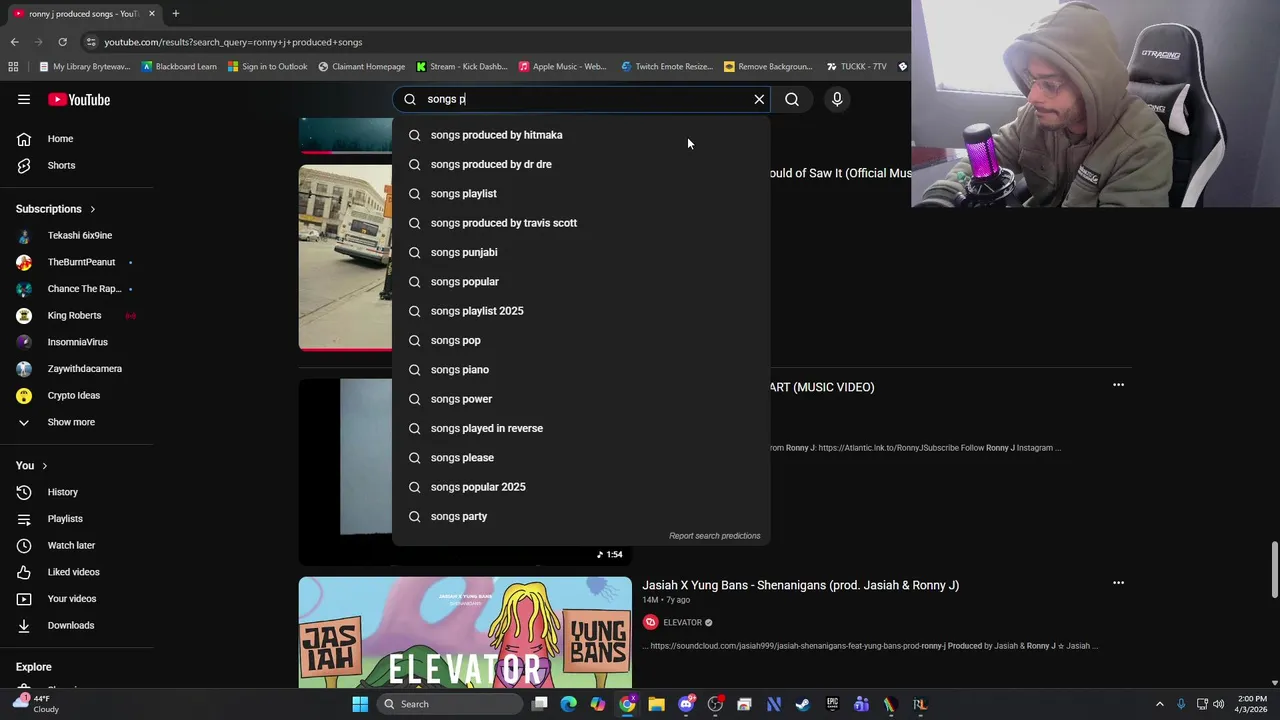Open Epic Games launcher from taskbar
1280x720 pixels.
tap(832, 704)
